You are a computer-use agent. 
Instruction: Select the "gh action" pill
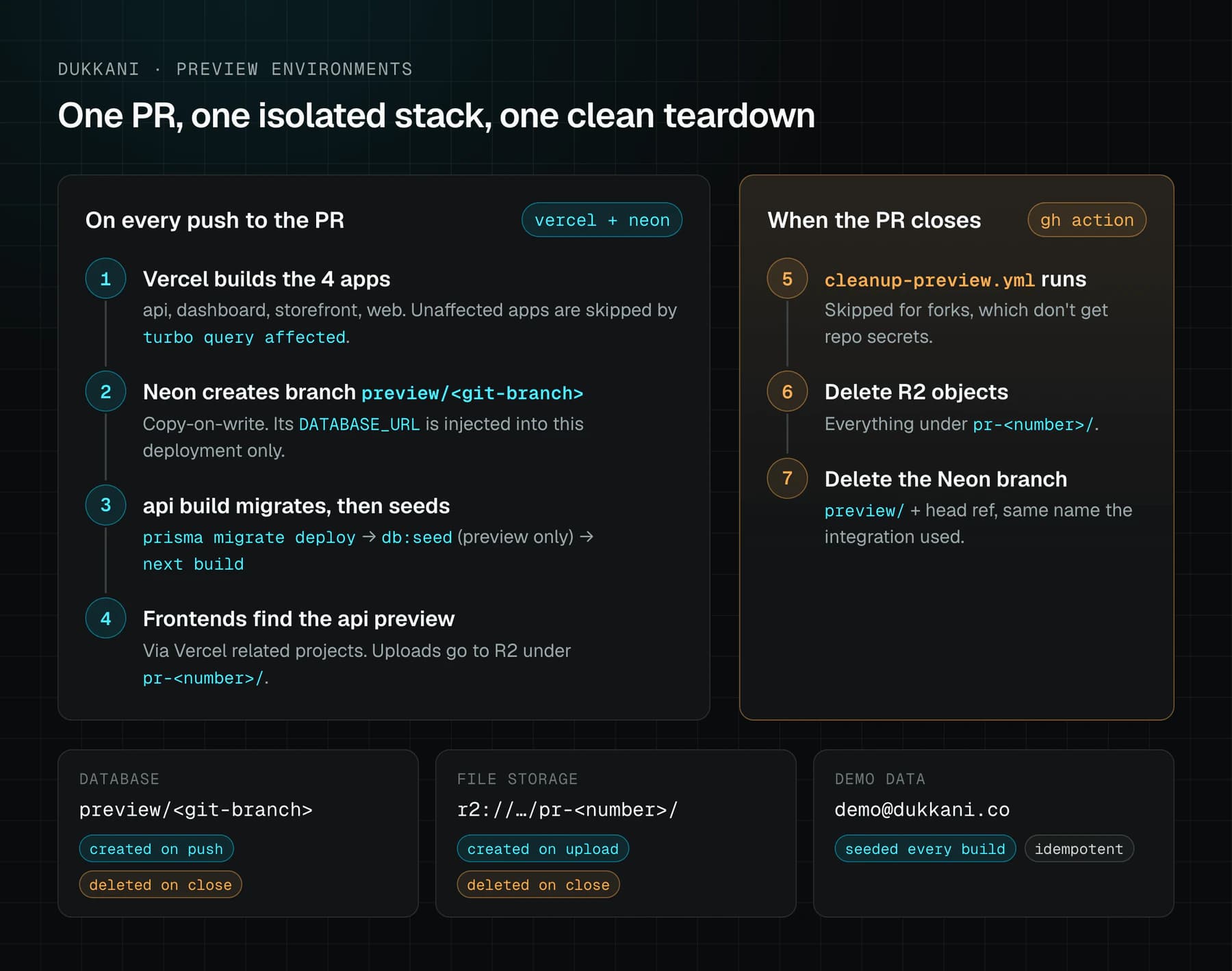pyautogui.click(x=1087, y=220)
